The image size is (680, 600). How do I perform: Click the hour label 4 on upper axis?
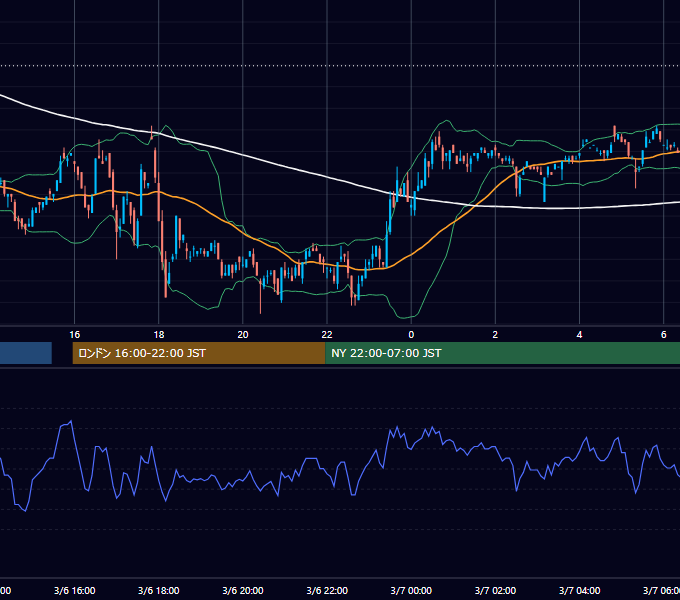click(x=579, y=335)
